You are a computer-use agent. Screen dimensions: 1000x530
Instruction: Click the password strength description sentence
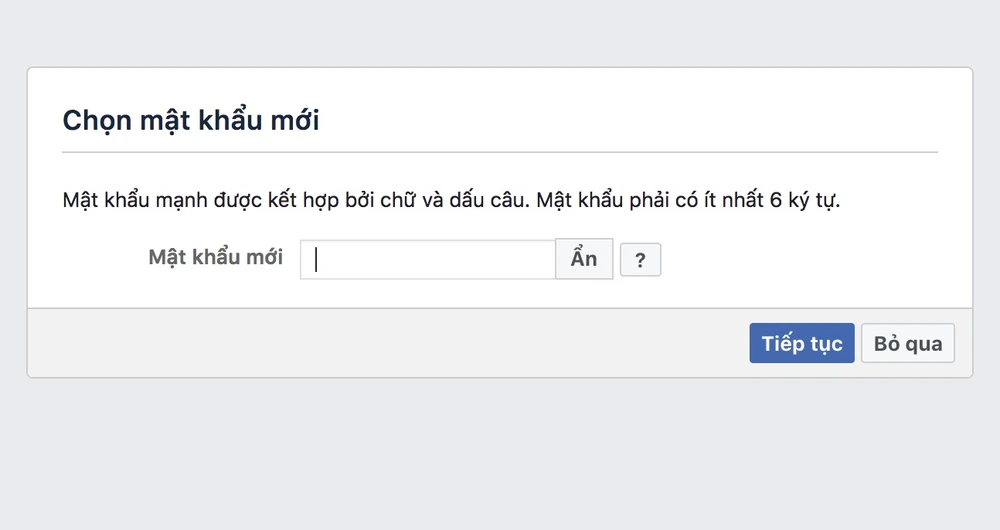[x=451, y=200]
